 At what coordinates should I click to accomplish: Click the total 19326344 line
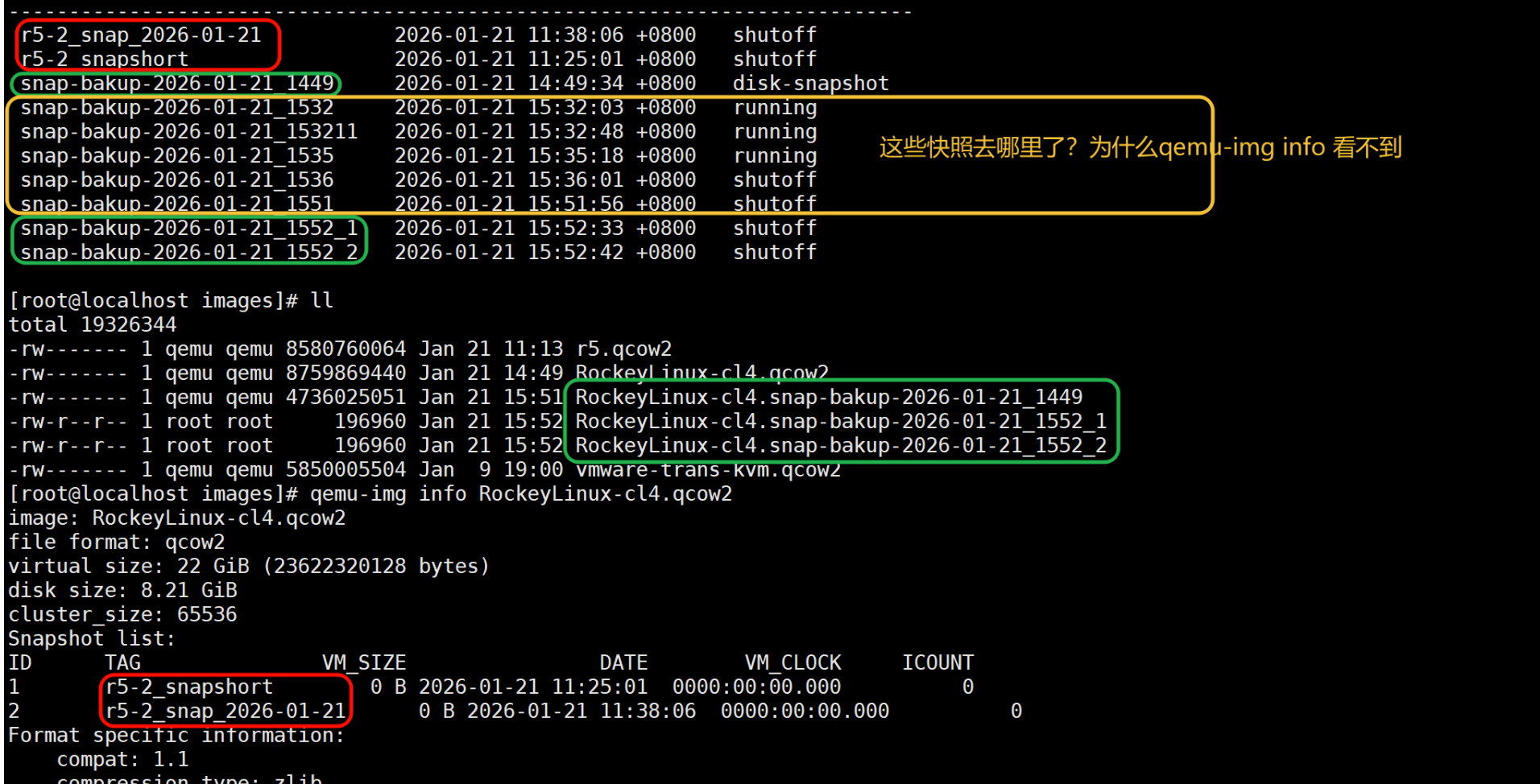tap(92, 325)
